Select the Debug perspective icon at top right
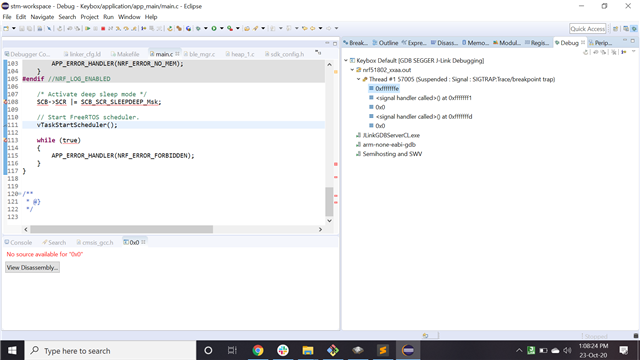Viewport: 640px width, 360px height. (x=634, y=29)
